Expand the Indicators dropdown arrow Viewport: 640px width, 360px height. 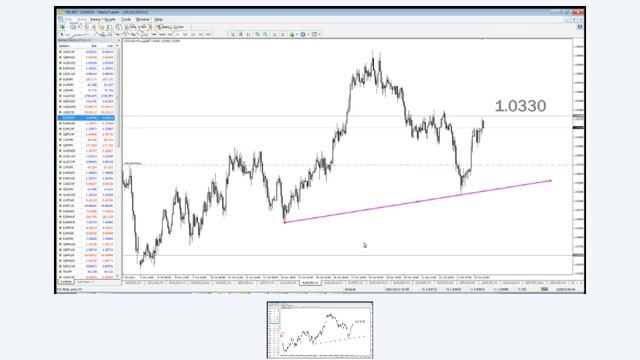(297, 35)
